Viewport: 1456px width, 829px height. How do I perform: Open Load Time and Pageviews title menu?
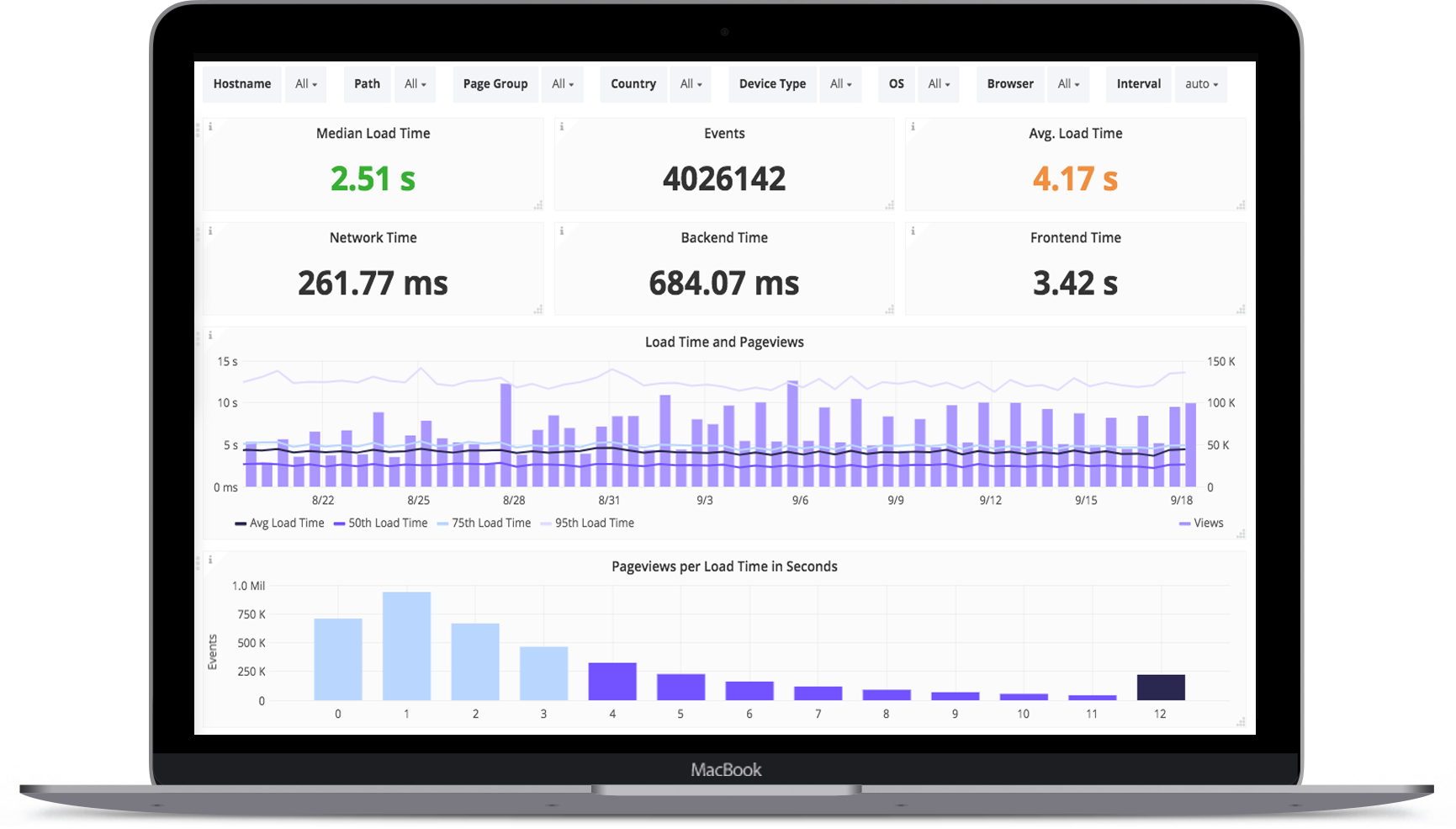point(724,343)
